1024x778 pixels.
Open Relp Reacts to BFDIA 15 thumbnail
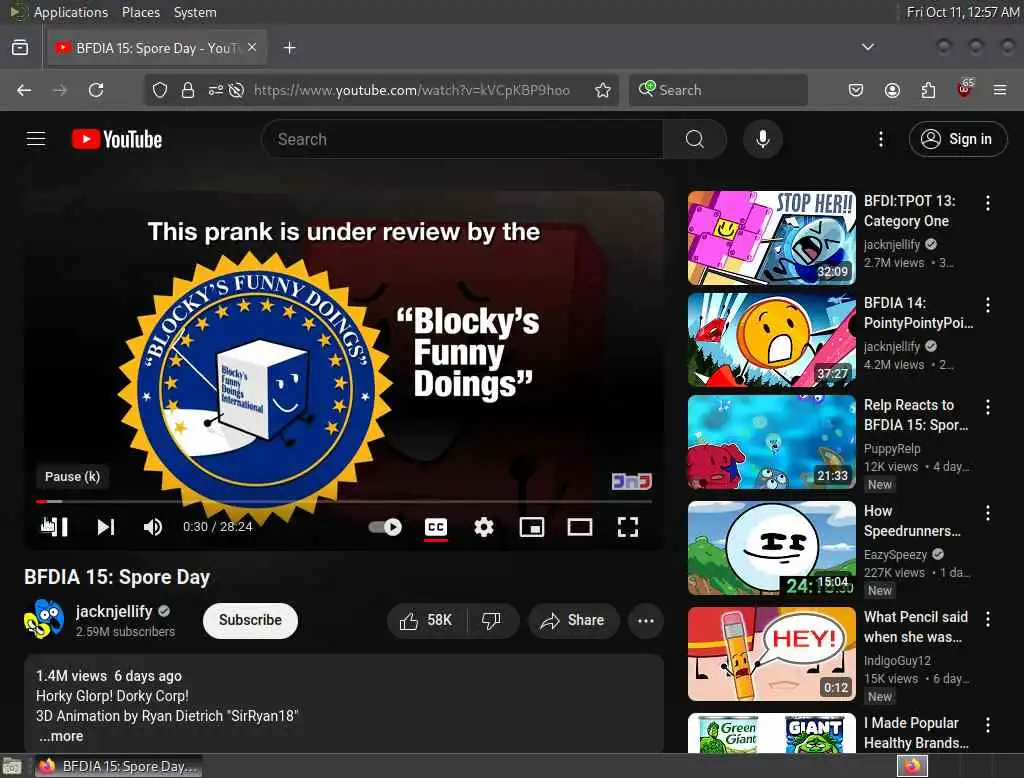point(771,442)
